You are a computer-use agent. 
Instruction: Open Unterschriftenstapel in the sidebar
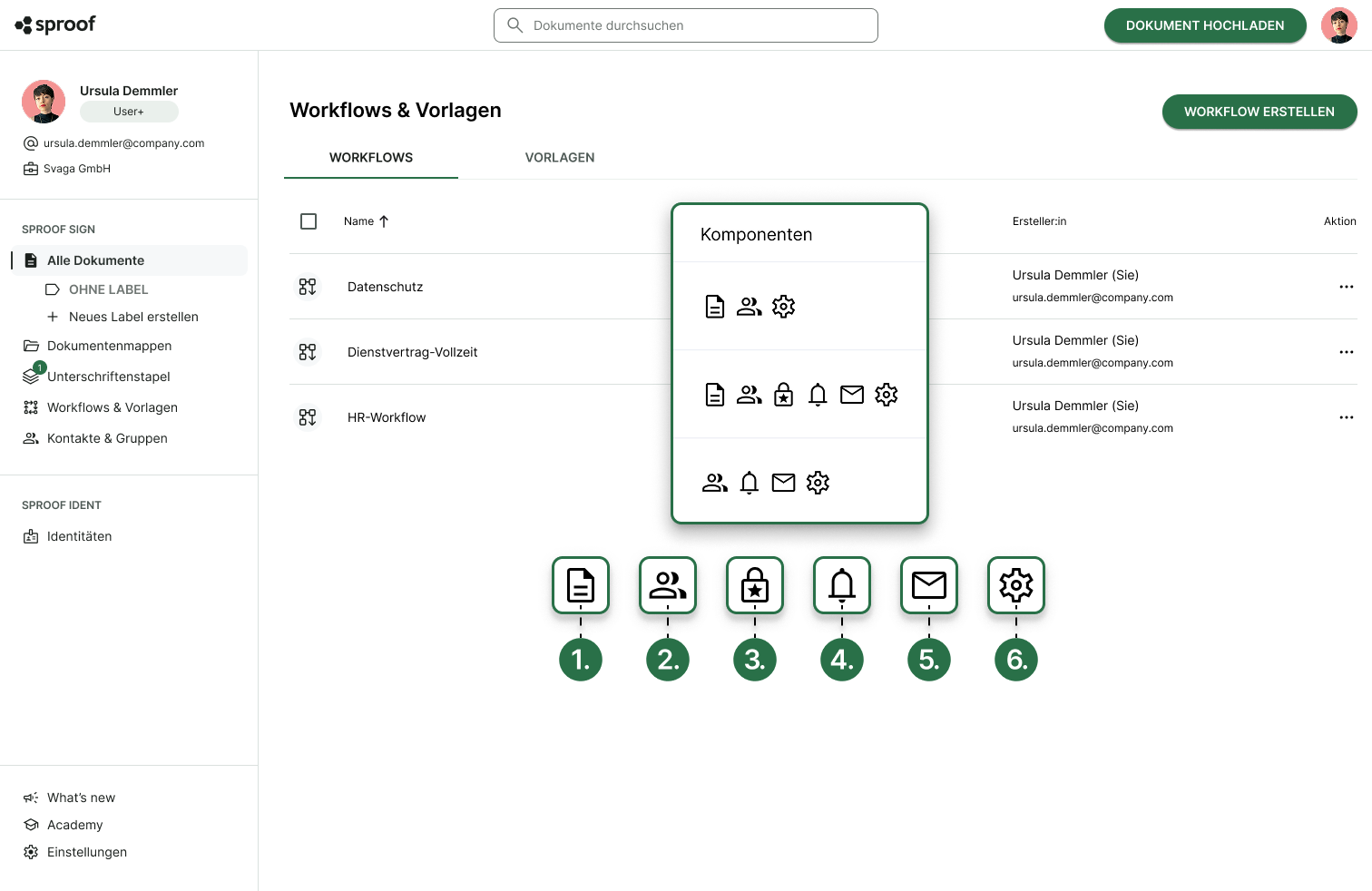108,377
